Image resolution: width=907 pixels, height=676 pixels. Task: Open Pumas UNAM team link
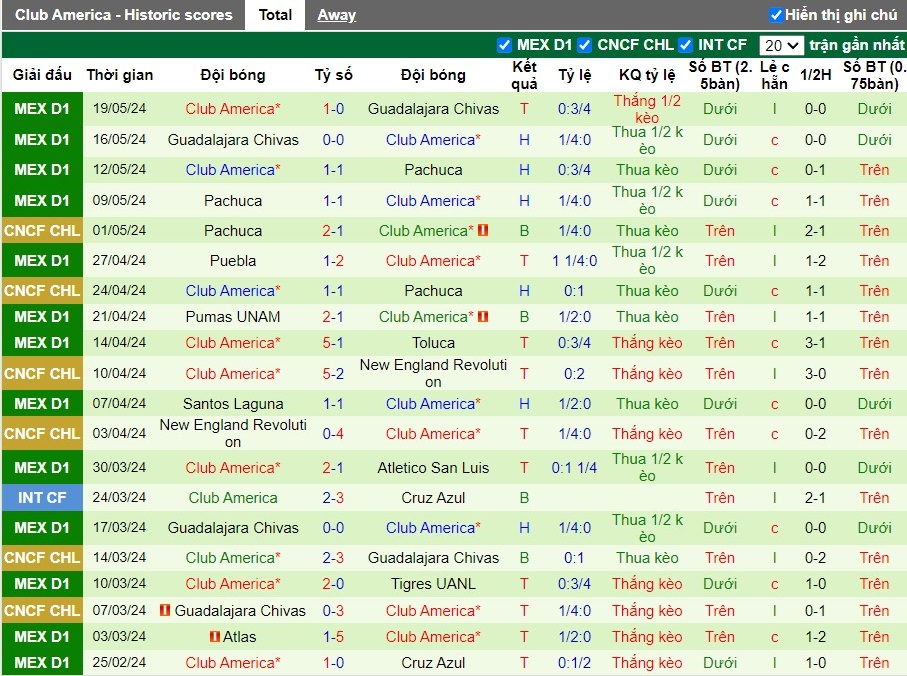[x=233, y=316]
